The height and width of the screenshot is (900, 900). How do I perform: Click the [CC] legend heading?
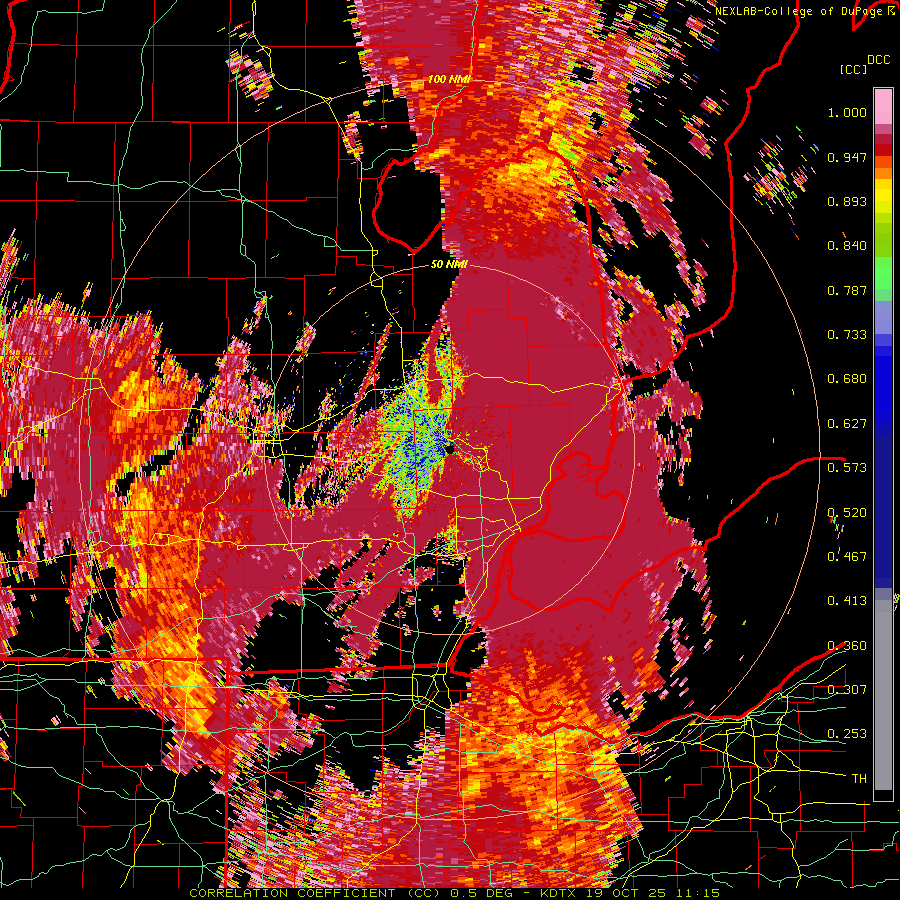pyautogui.click(x=853, y=69)
